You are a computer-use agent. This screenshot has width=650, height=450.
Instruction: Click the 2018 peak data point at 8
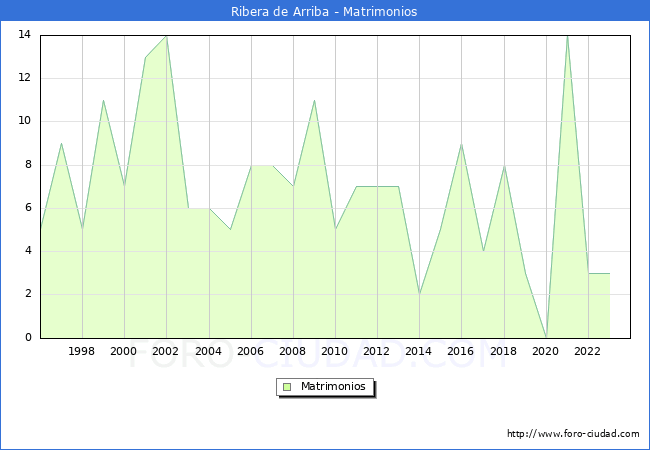(504, 166)
